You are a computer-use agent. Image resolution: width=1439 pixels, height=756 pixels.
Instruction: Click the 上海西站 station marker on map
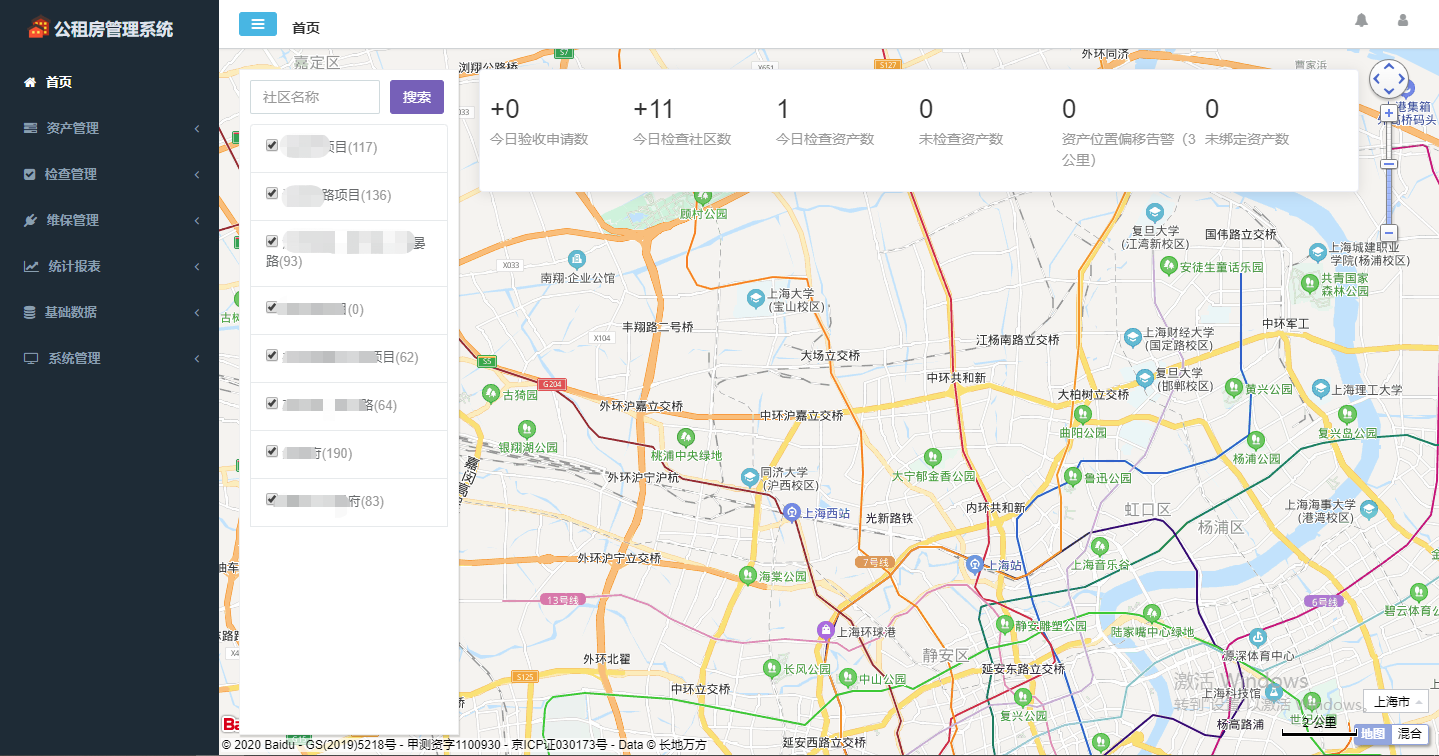tap(791, 513)
